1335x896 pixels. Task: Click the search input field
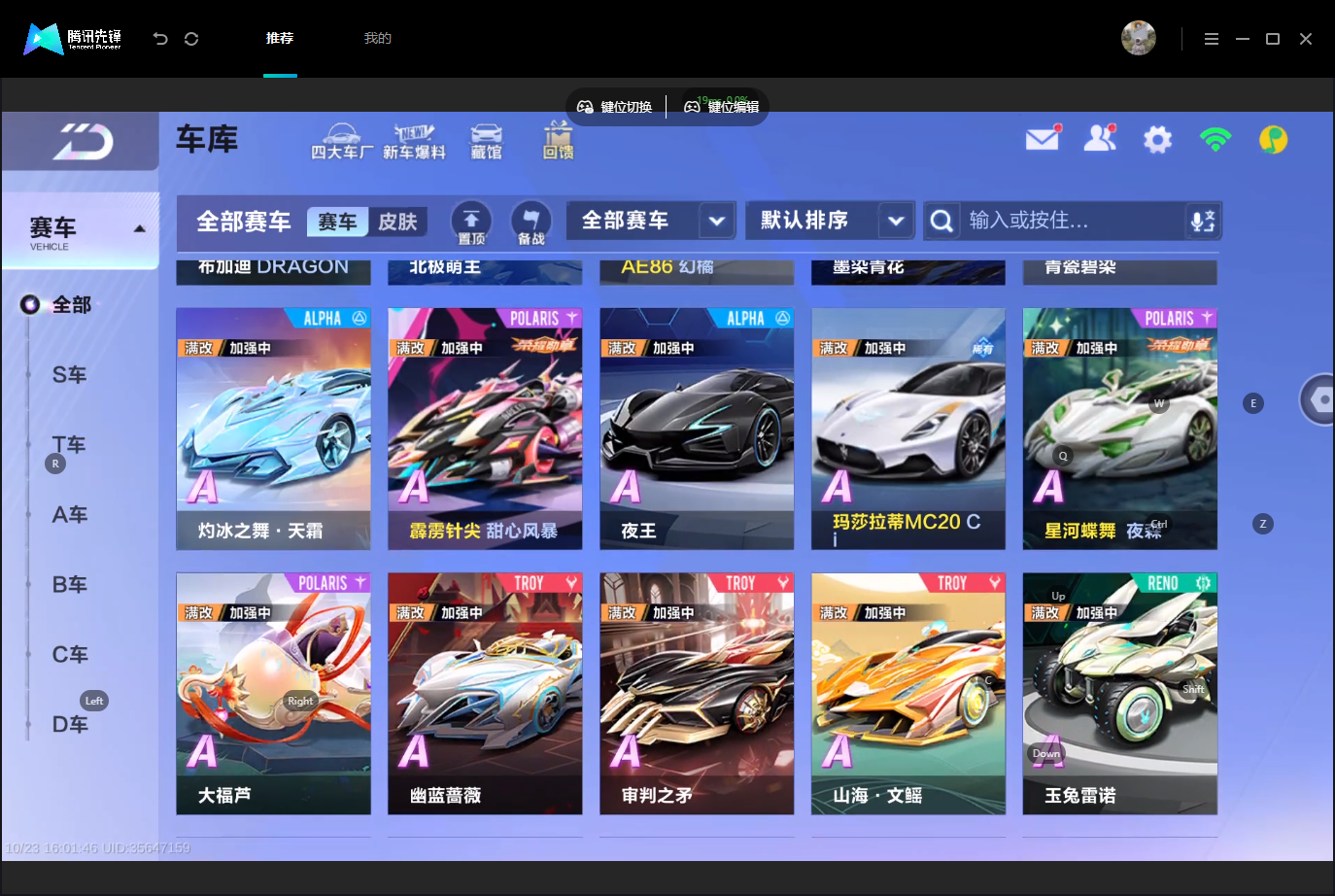pos(1073,221)
